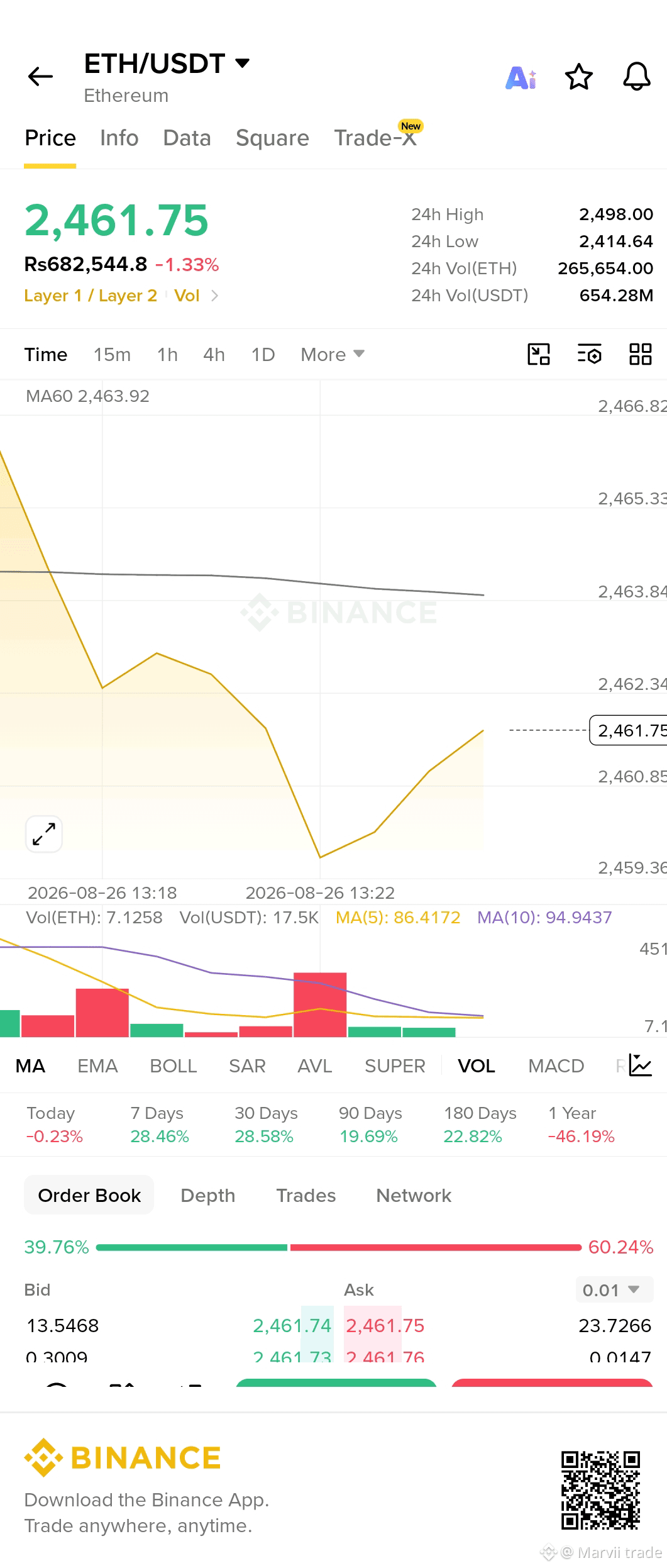This screenshot has width=667, height=1568.
Task: Switch to the Price tab
Action: (x=50, y=138)
